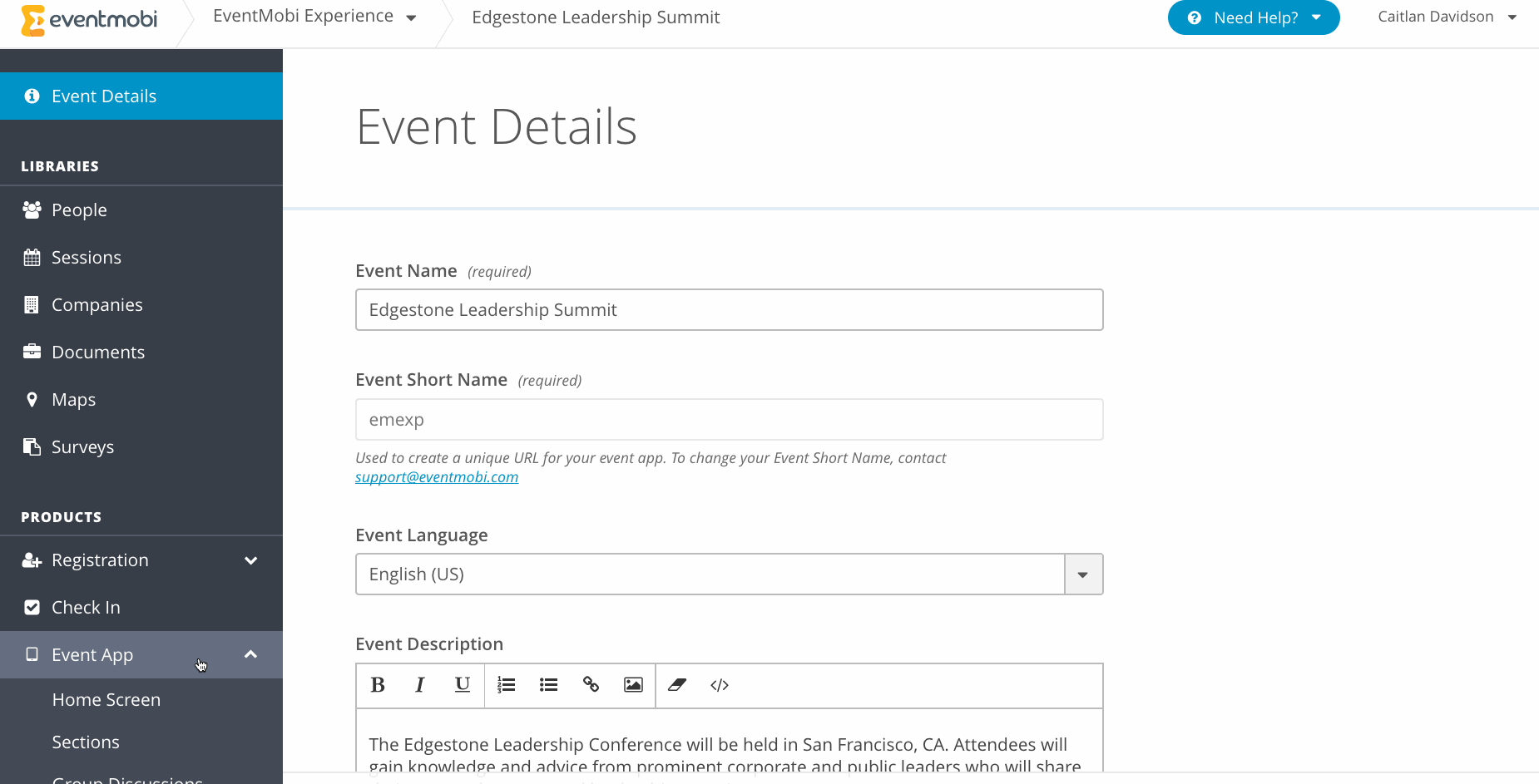Click the Check In checkmark icon

pyautogui.click(x=32, y=608)
